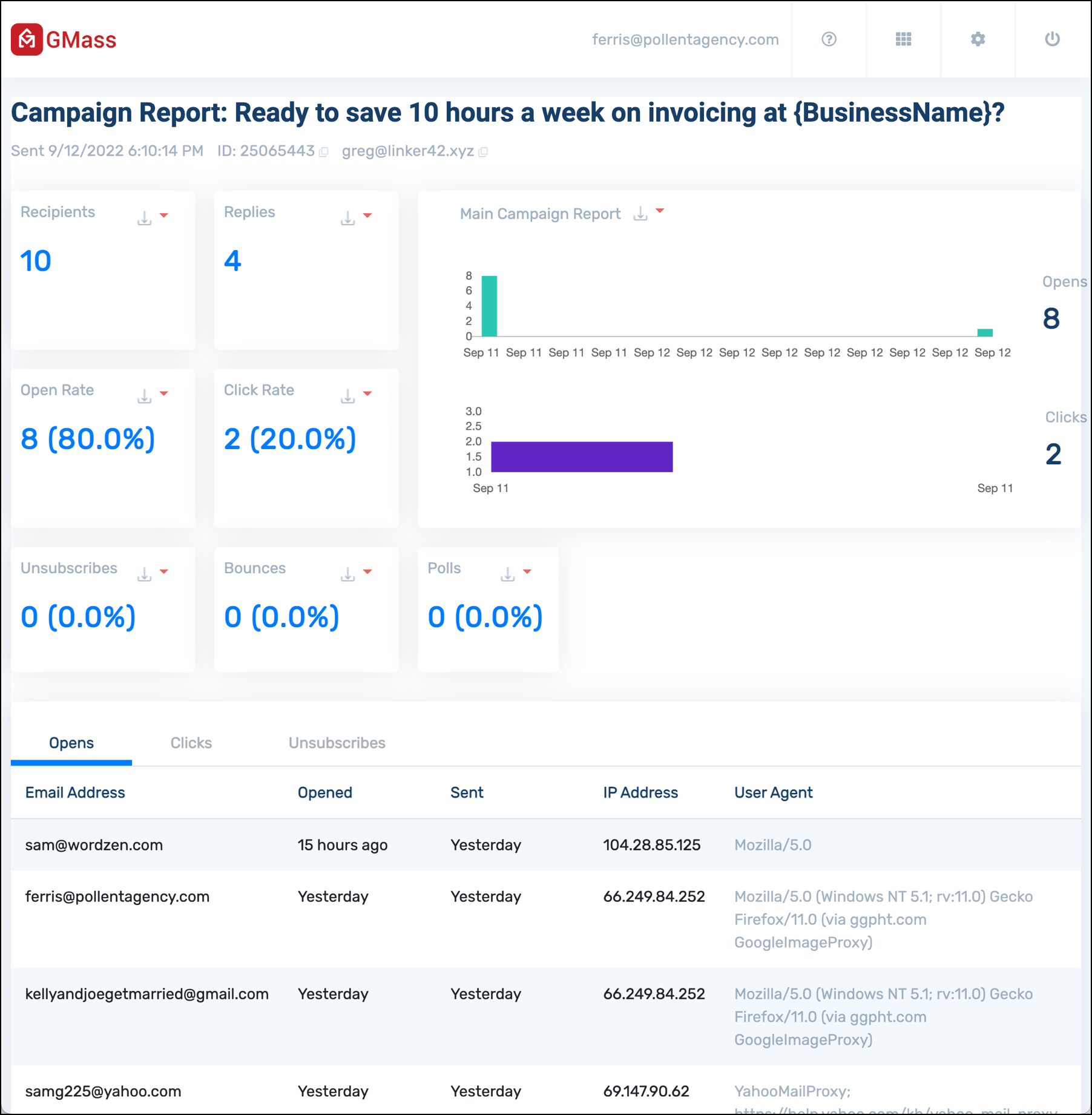
Task: Click the User Agent column header
Action: point(774,792)
